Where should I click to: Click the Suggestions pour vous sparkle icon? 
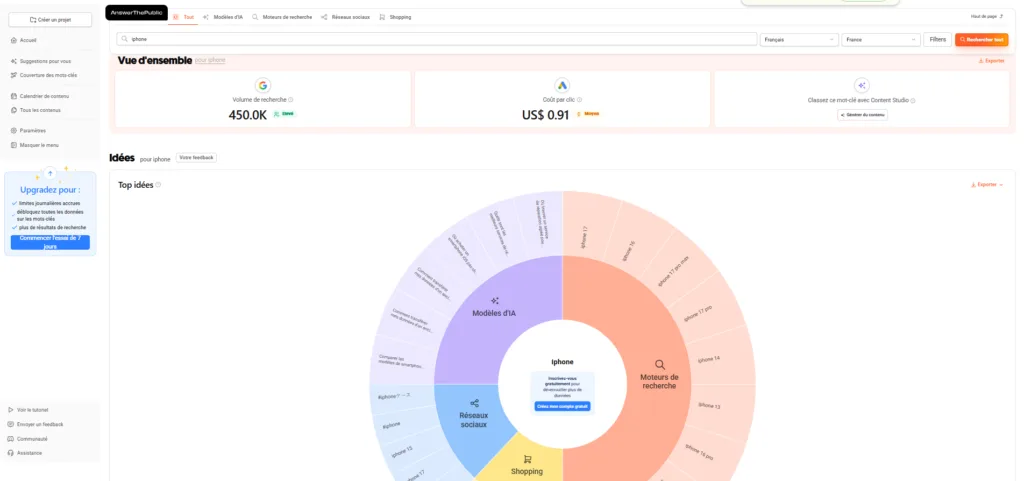[x=14, y=61]
